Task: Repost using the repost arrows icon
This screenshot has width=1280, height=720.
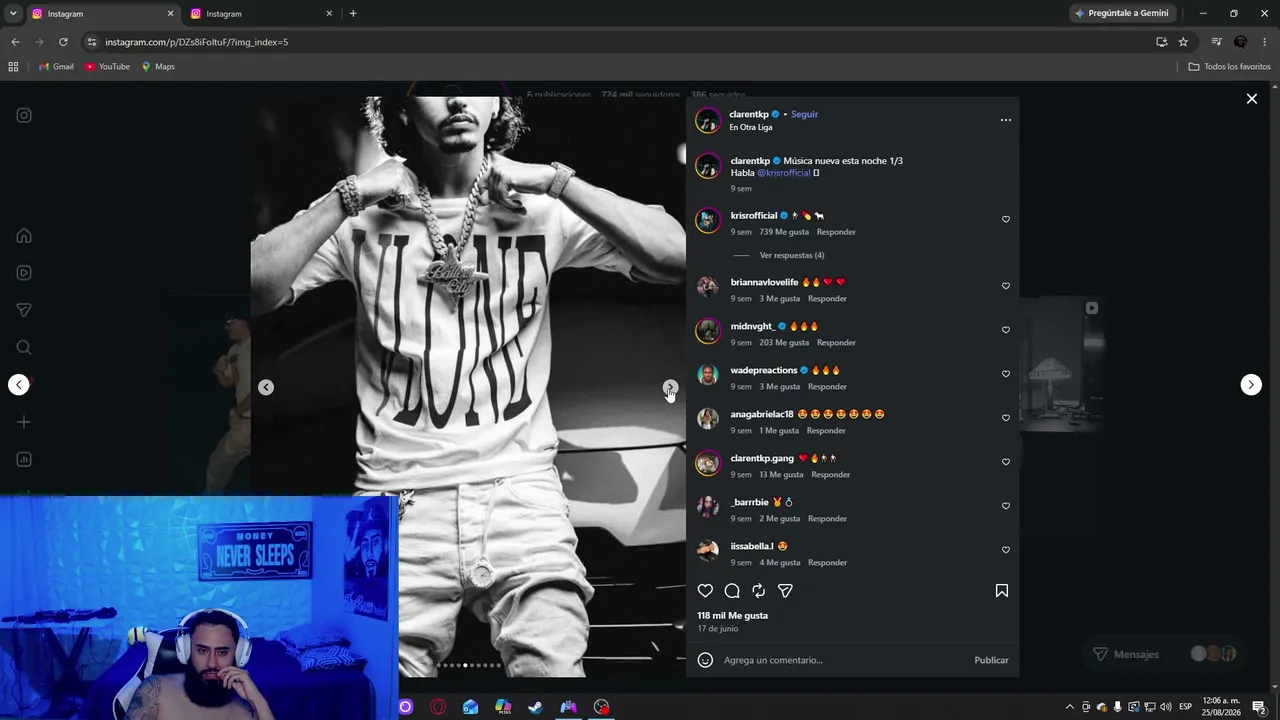Action: point(758,591)
